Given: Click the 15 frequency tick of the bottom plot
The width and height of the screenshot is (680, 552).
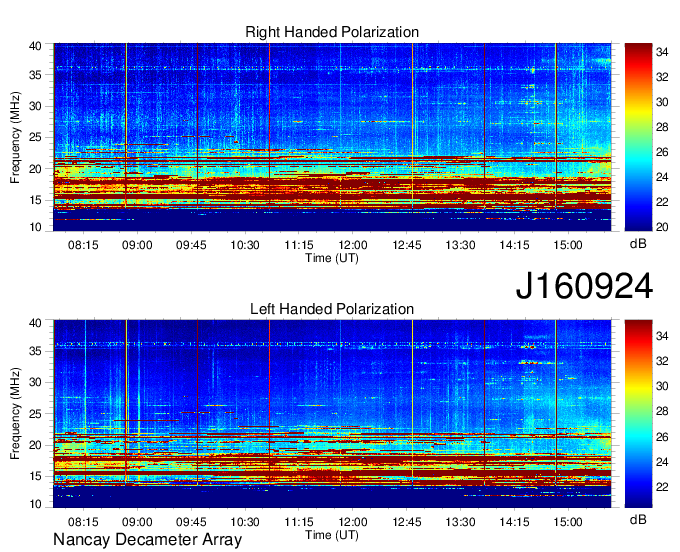Looking at the screenshot, I should [36, 476].
